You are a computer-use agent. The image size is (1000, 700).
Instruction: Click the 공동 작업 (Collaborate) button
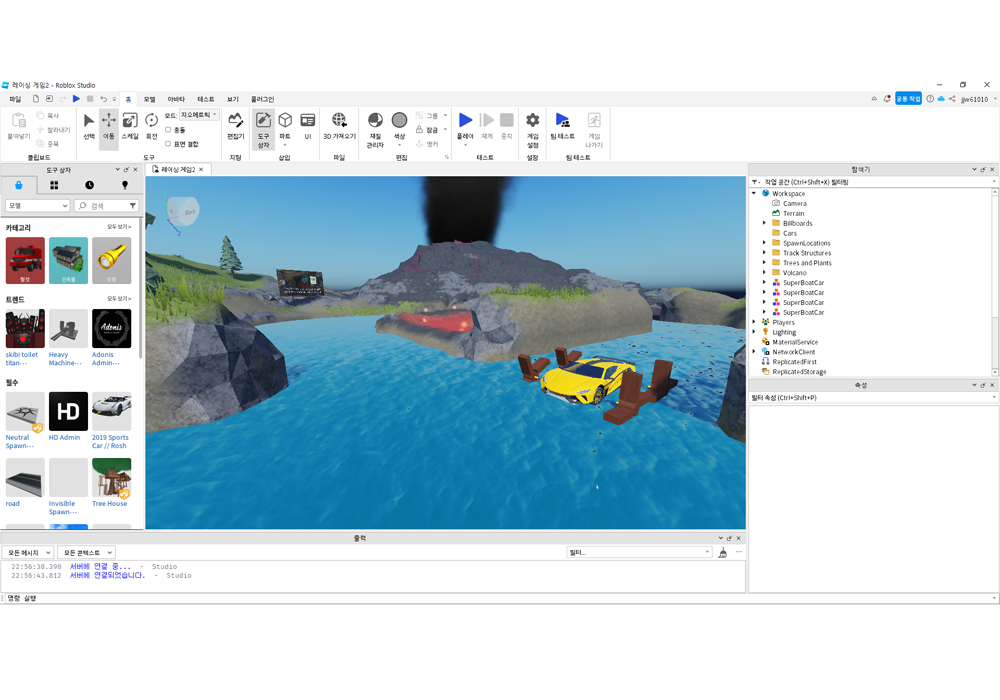click(x=908, y=99)
